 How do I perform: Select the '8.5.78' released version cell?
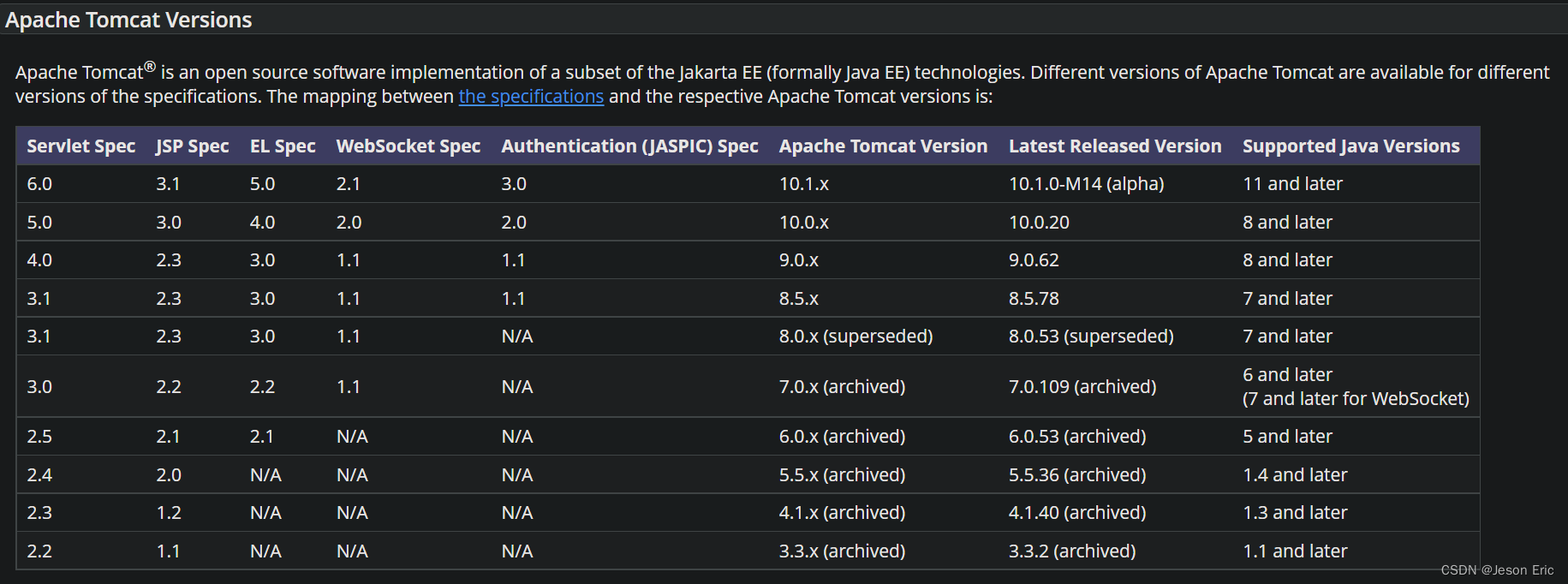tap(1034, 299)
